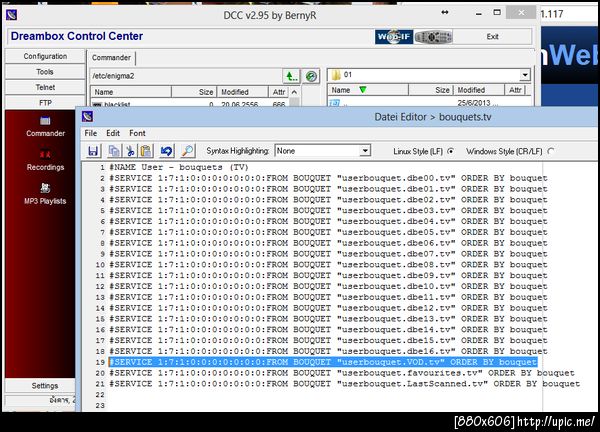Select the parent folder icon in right pane

coord(335,103)
